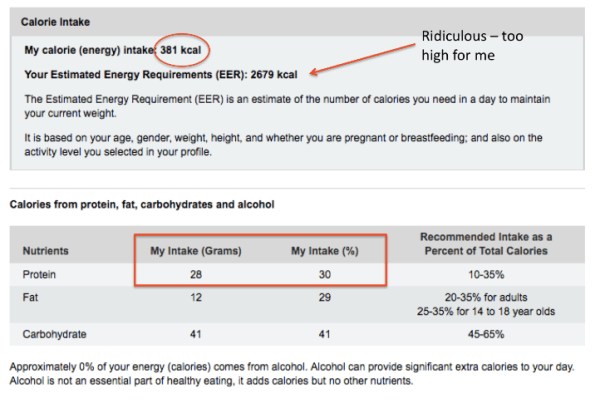Select the 2679 kcal EER line
The width and height of the screenshot is (600, 403).
pyautogui.click(x=160, y=73)
